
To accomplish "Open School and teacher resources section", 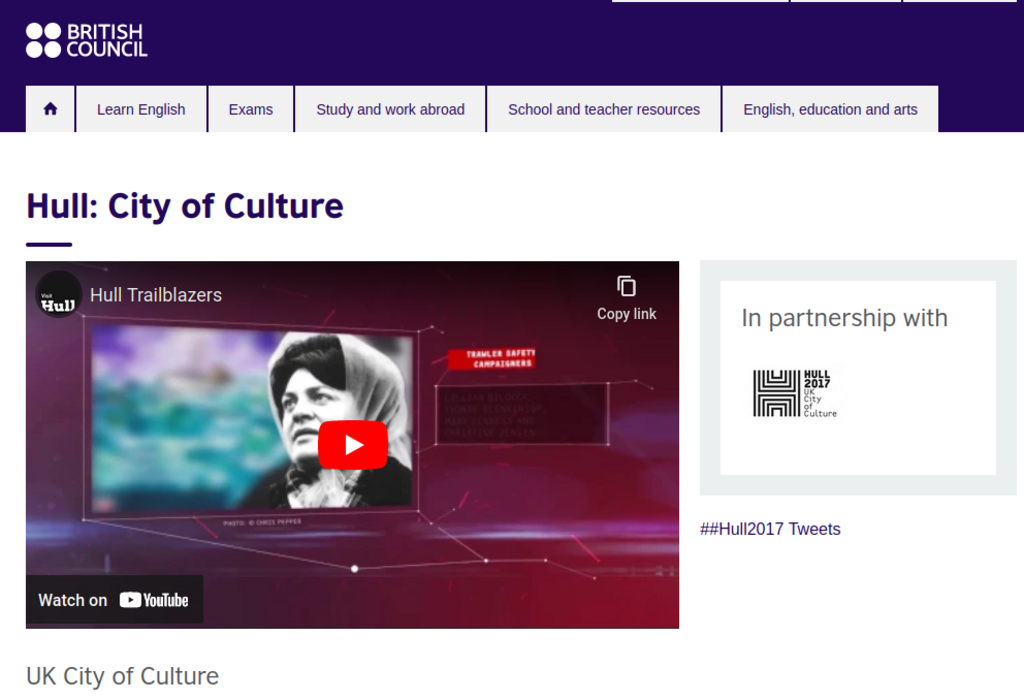I will click(603, 108).
